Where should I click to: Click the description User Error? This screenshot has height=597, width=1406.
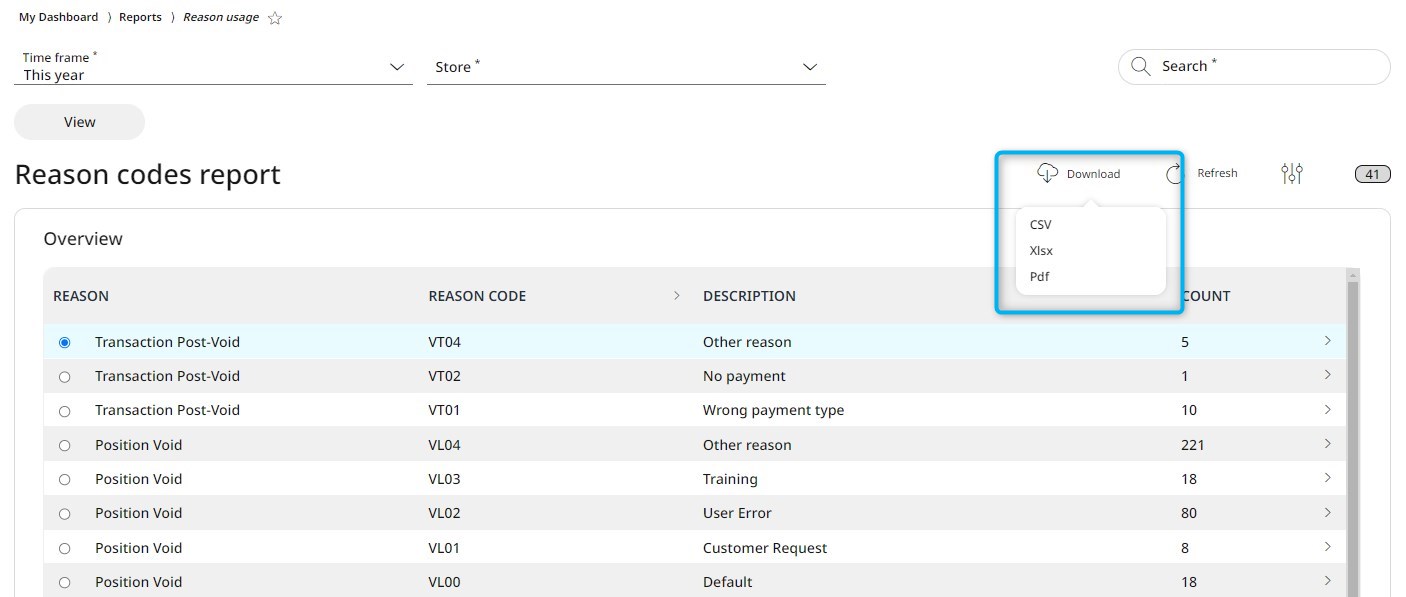pos(737,513)
